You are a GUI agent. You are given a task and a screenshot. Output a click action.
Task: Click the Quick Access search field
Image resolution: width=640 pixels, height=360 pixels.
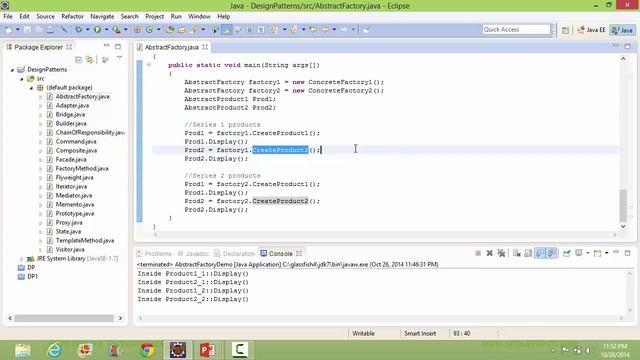tap(516, 29)
